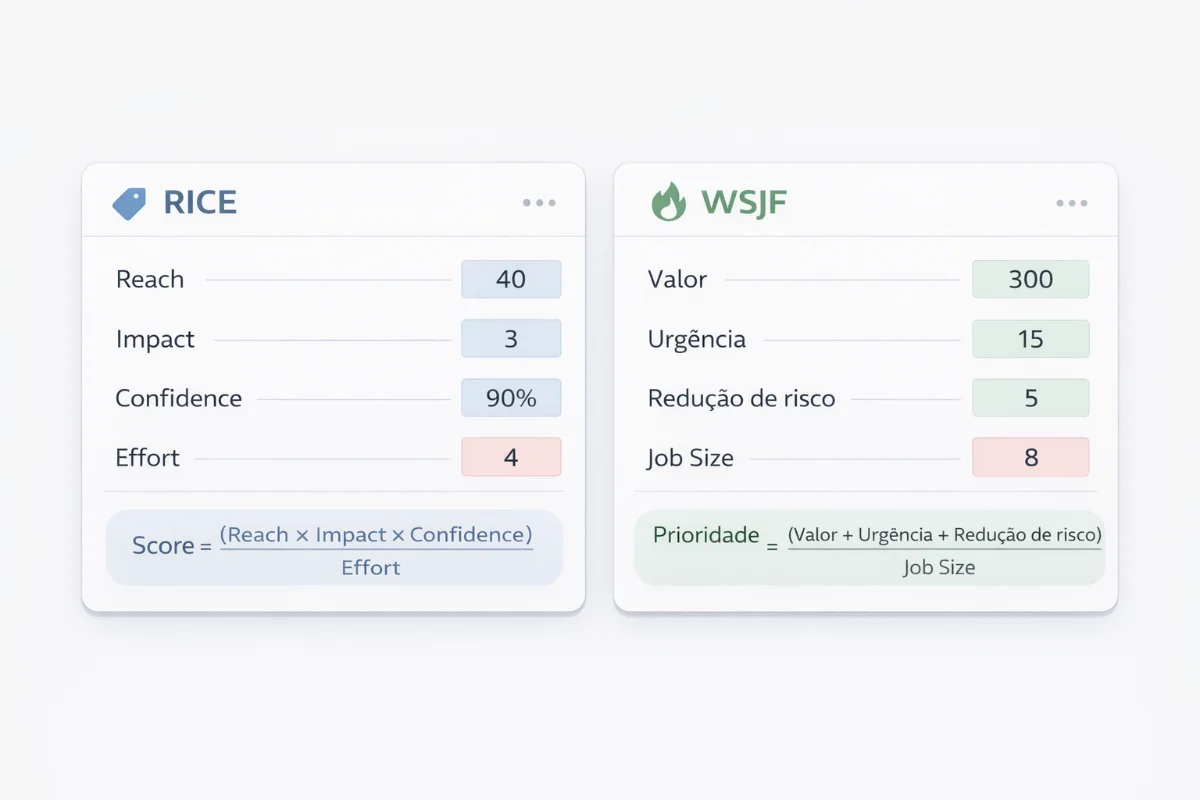Select the Reach value field showing 40
The image size is (1200, 800).
[511, 279]
